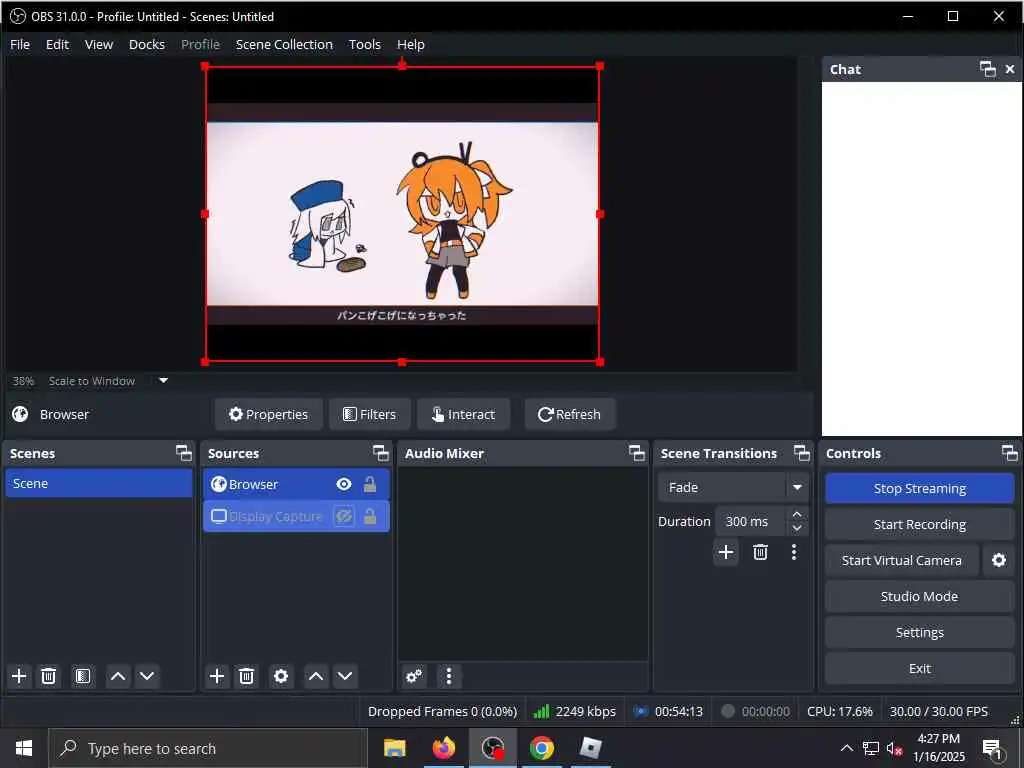Screen dimensions: 1024x768
Task: Open Filters for Browser source
Action: coord(370,414)
